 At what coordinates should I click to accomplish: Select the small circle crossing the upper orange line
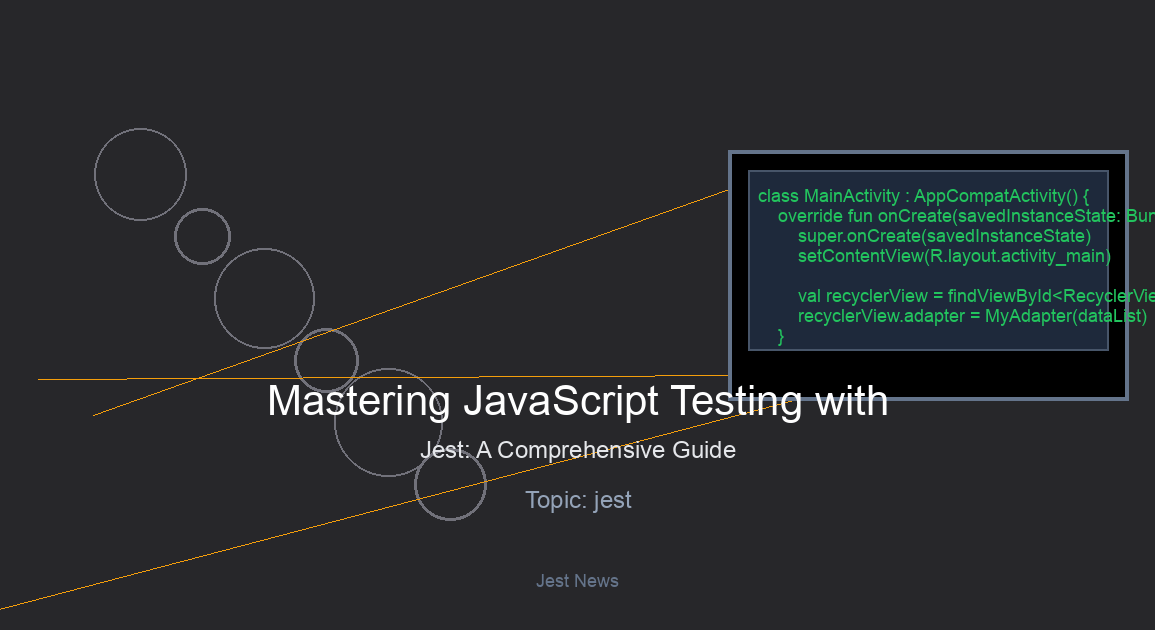click(x=326, y=360)
